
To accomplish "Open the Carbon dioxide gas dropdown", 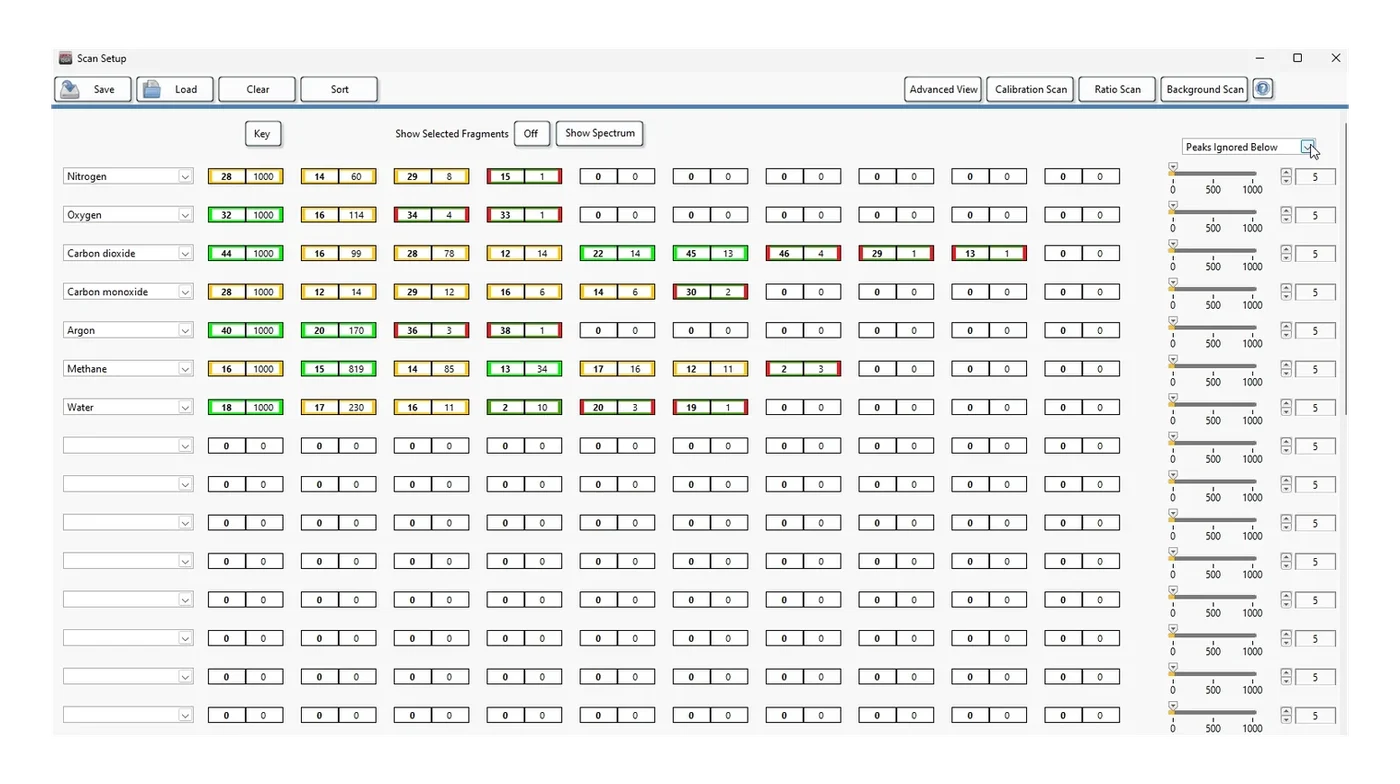I will click(185, 254).
